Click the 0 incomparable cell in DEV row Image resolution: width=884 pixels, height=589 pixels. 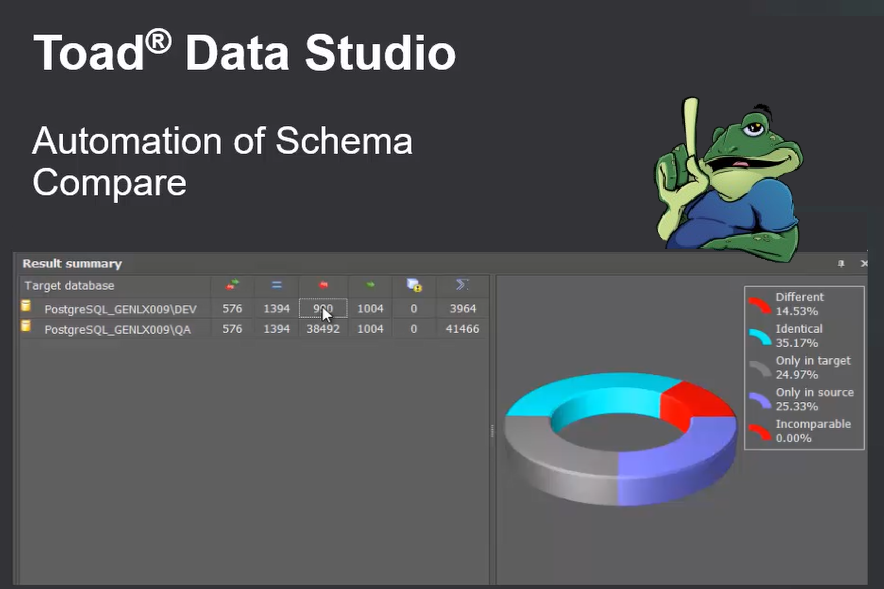click(x=414, y=309)
